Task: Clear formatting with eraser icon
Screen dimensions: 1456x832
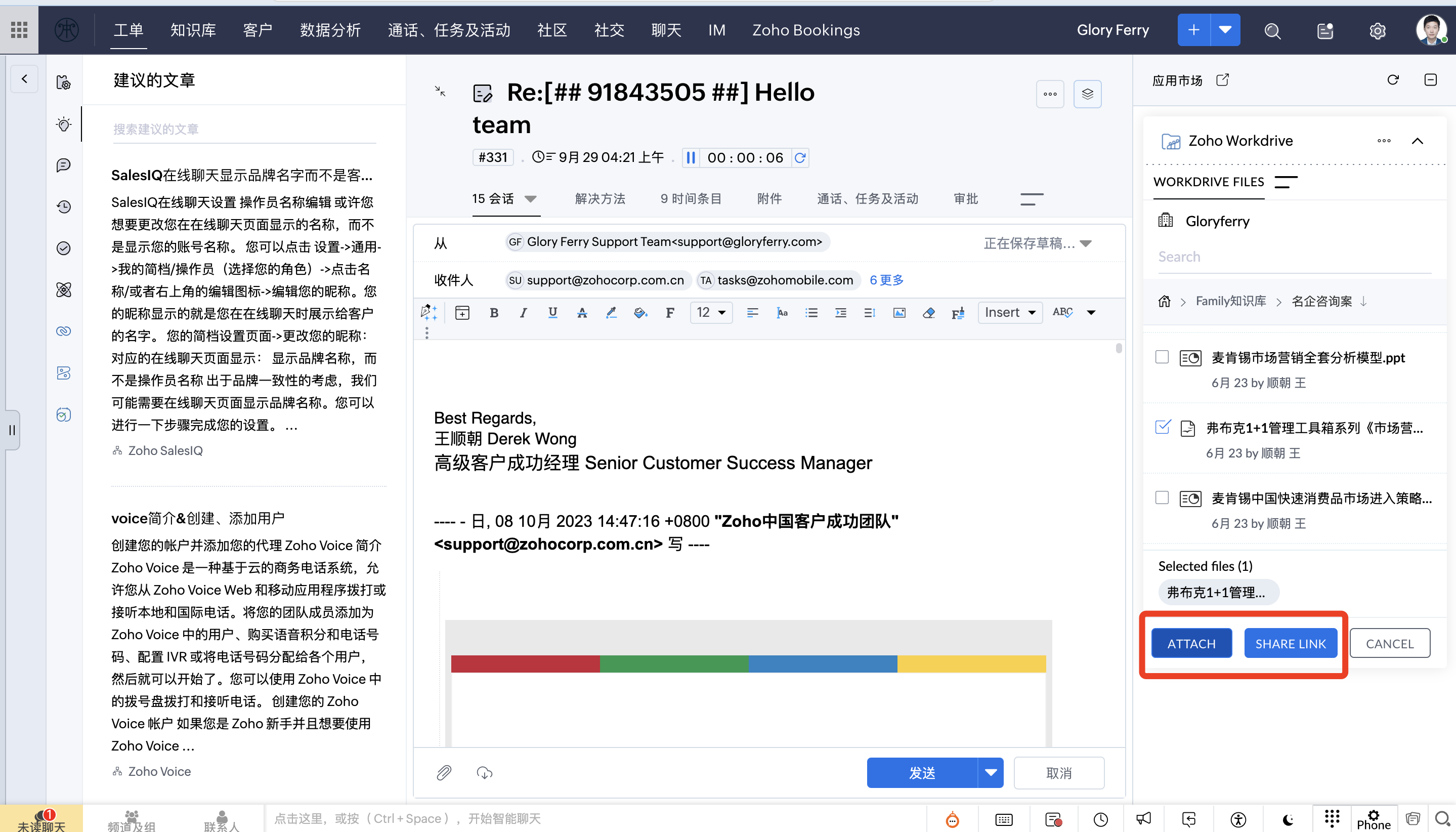Action: (x=929, y=313)
